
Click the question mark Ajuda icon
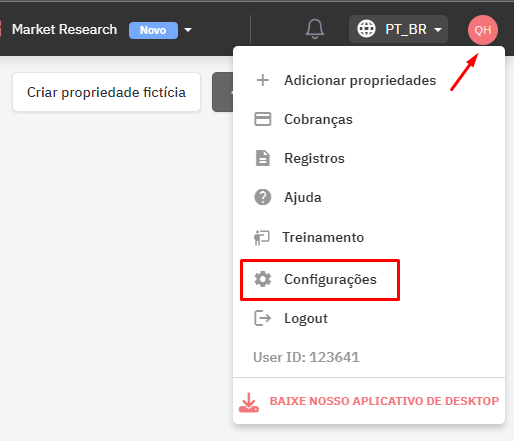pos(263,197)
